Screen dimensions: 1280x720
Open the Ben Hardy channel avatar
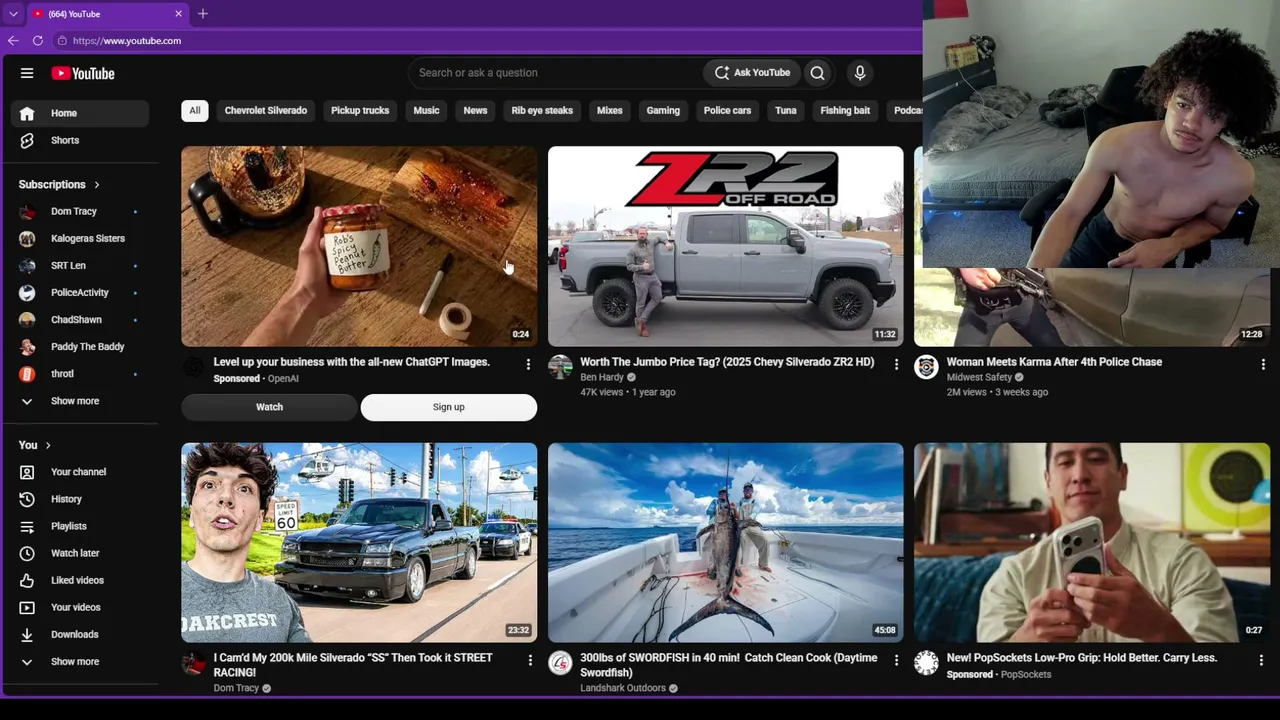tap(560, 367)
